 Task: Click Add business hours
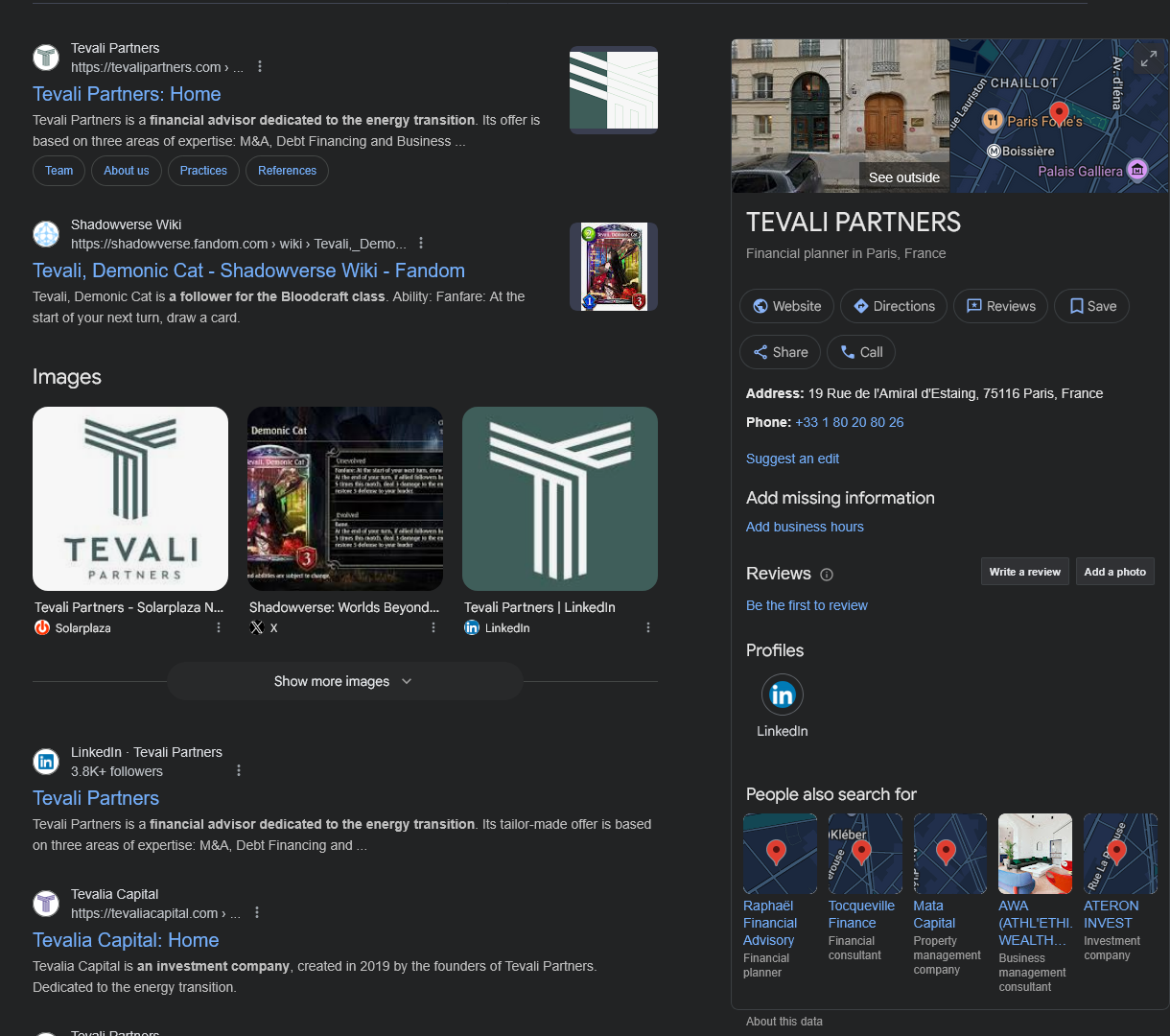click(805, 527)
